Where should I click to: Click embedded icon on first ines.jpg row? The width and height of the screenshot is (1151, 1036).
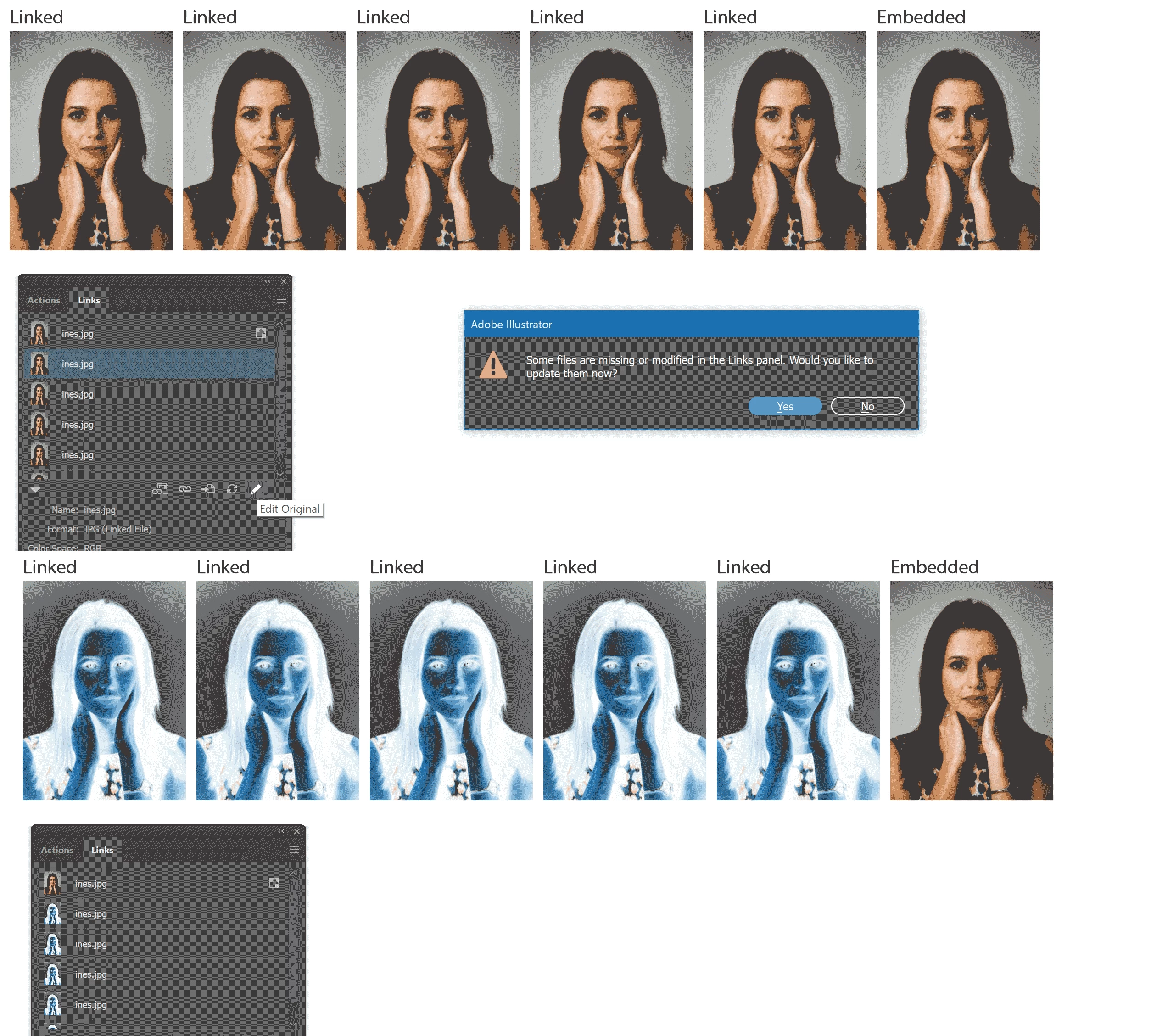tap(261, 333)
